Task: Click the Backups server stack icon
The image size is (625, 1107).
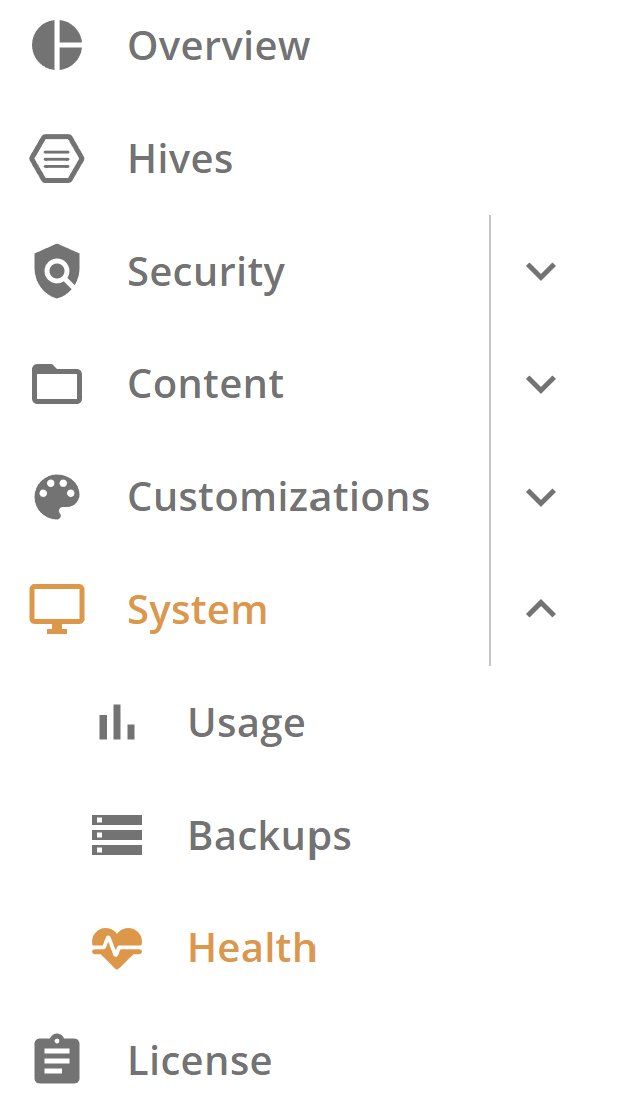Action: tap(117, 835)
